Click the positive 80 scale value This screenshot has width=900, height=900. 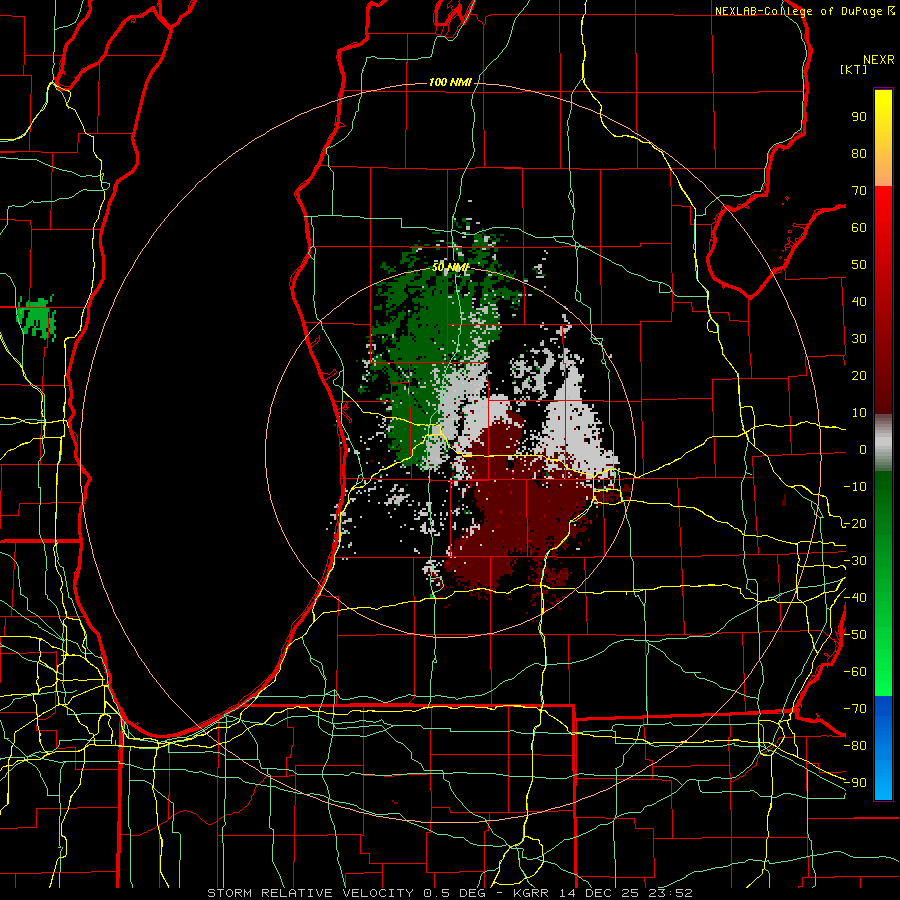[859, 153]
